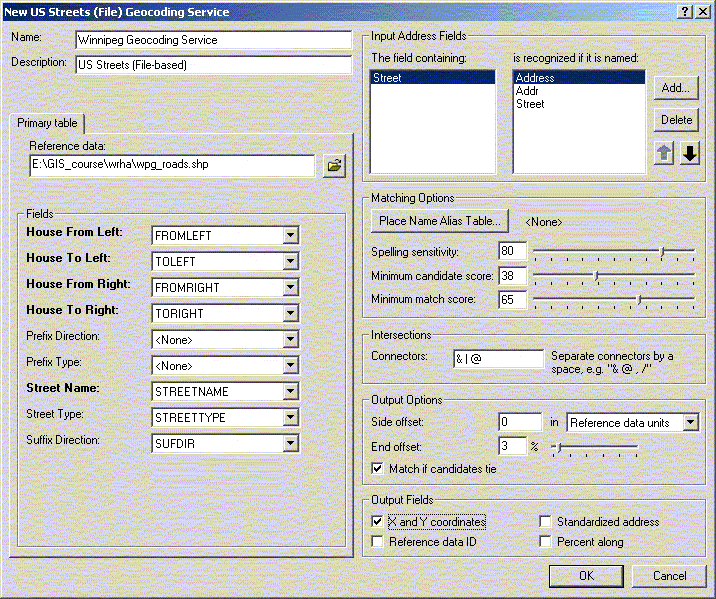Expand the Prefix Direction dropdown
716x599 pixels.
pyautogui.click(x=290, y=340)
